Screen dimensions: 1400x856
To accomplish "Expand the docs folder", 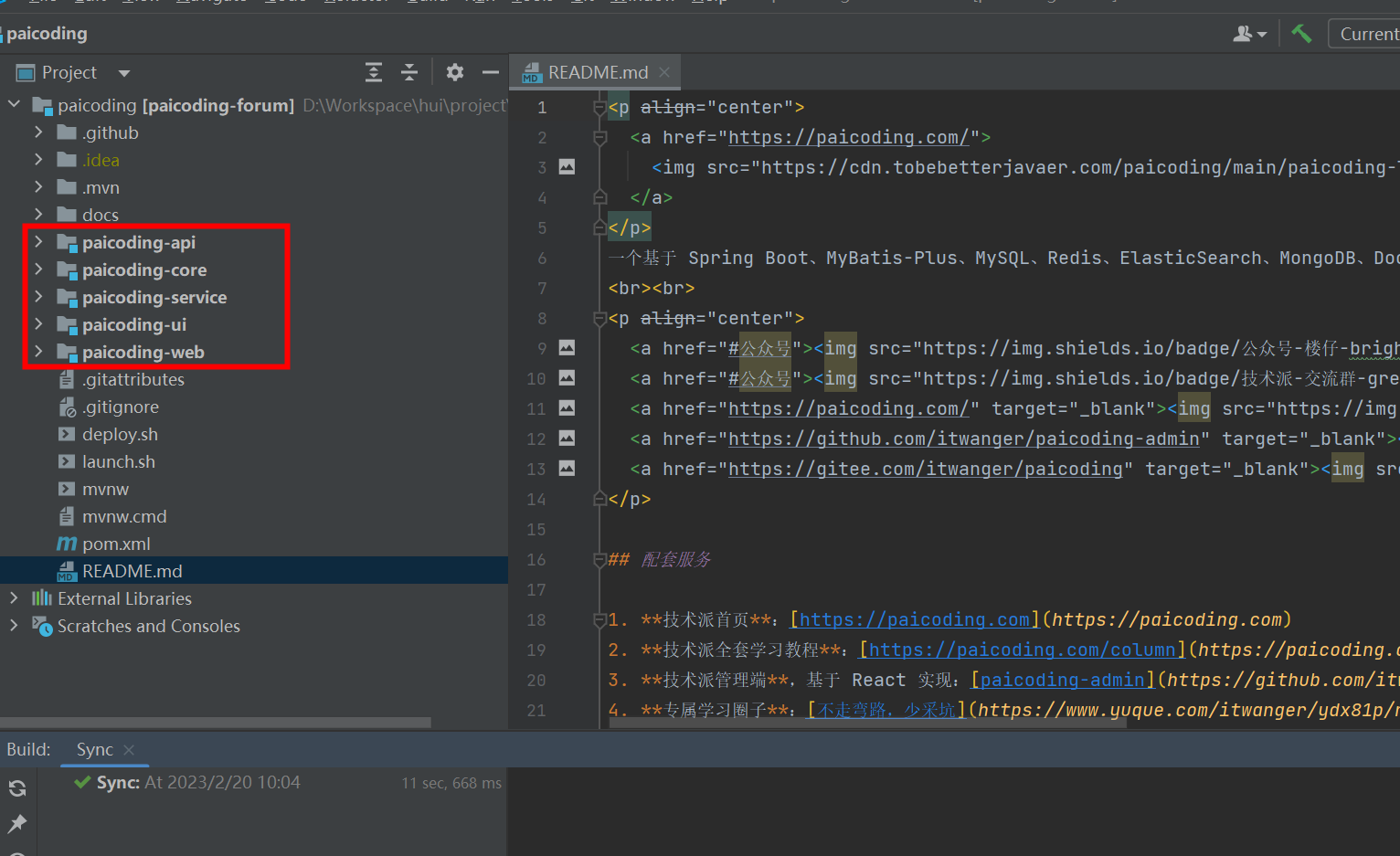I will point(38,215).
